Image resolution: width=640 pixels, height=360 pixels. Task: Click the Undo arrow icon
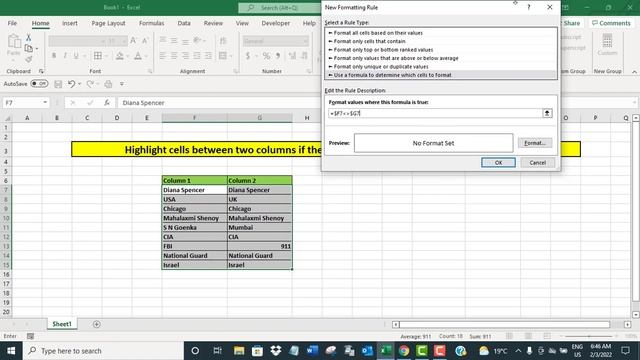click(x=71, y=84)
